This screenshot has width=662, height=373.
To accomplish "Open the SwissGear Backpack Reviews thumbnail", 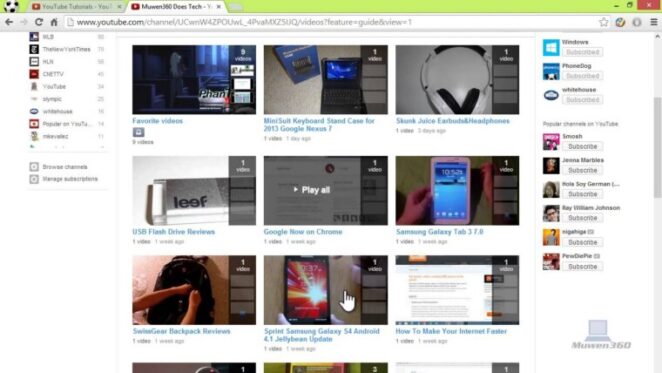I will 194,290.
